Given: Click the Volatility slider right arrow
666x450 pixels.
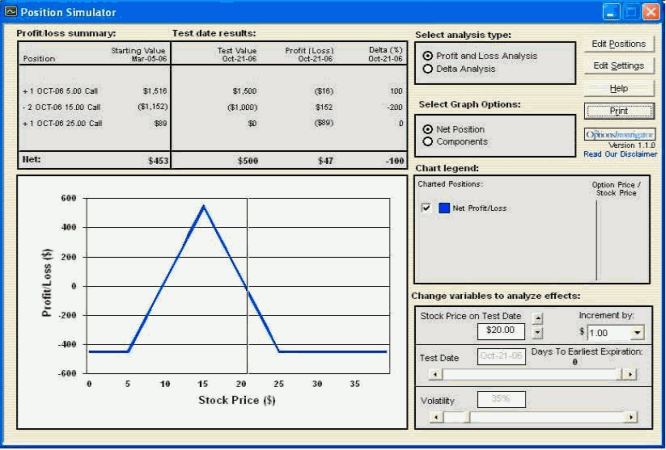Looking at the screenshot, I should [x=629, y=416].
